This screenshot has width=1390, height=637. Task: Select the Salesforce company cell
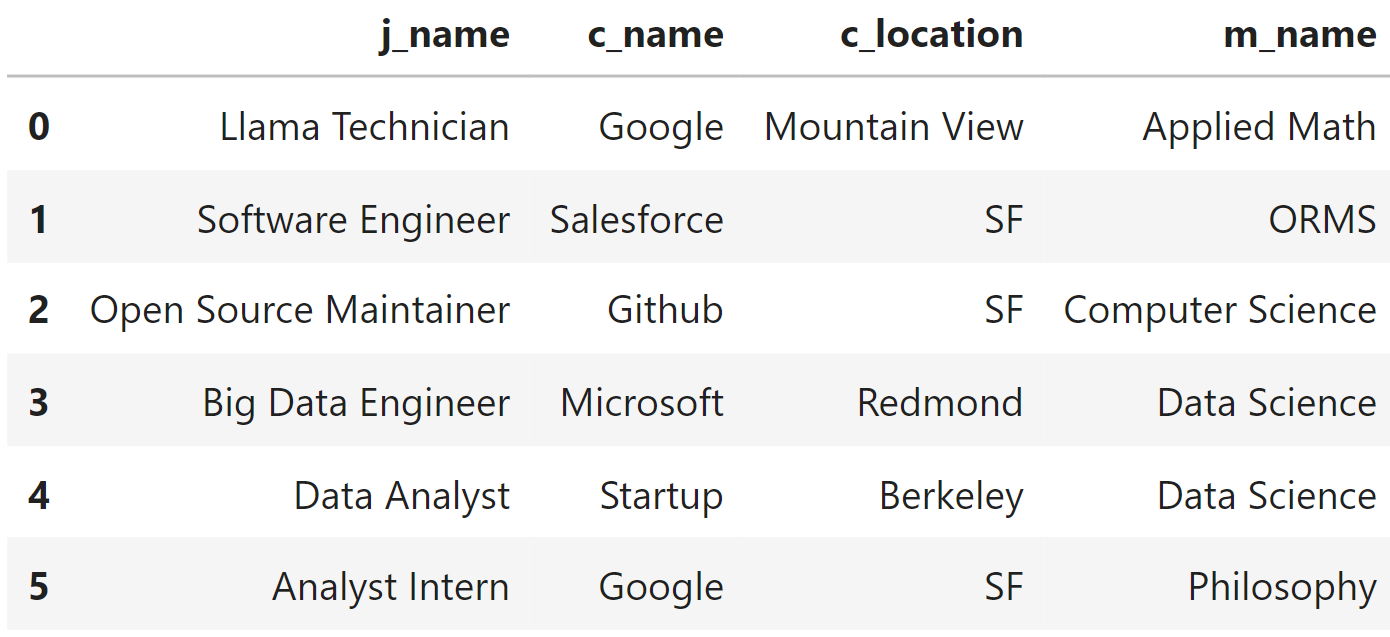[636, 219]
